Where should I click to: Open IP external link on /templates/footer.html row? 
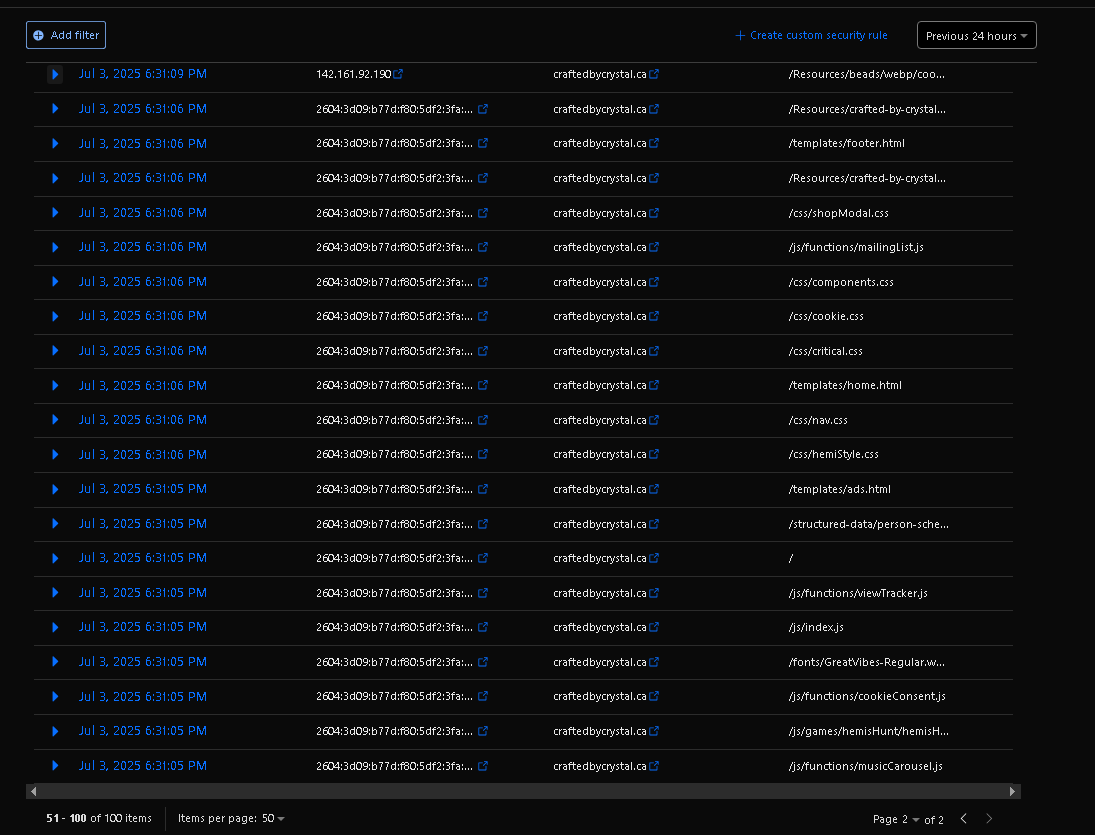click(x=483, y=143)
